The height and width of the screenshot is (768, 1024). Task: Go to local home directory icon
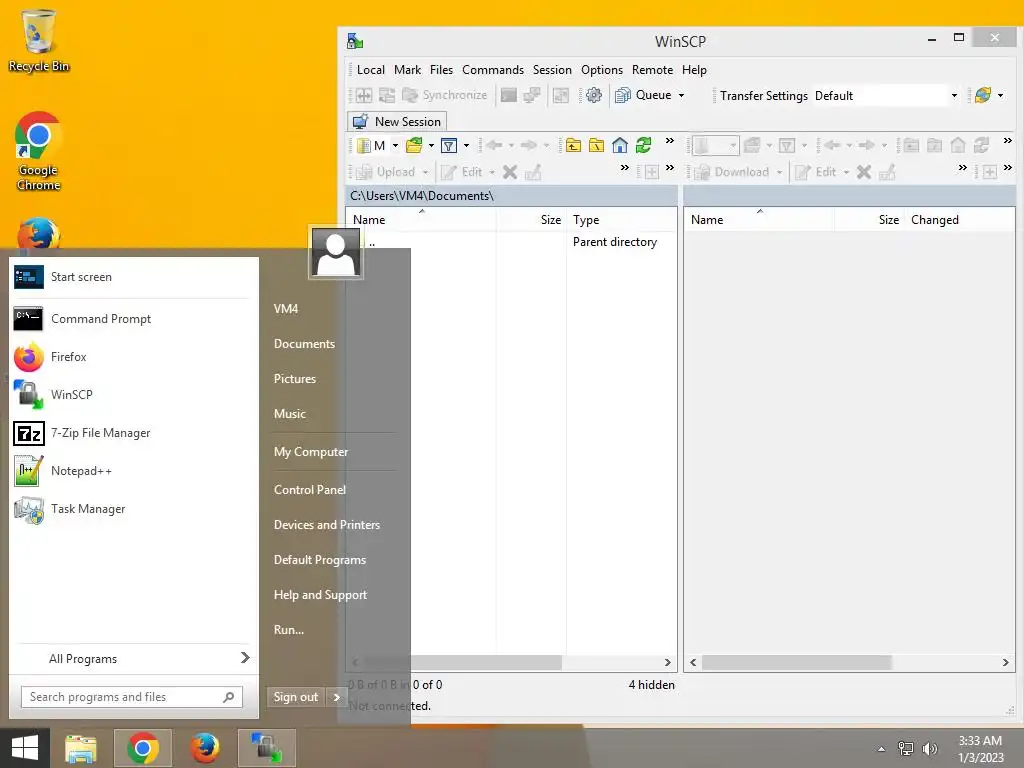pos(620,146)
